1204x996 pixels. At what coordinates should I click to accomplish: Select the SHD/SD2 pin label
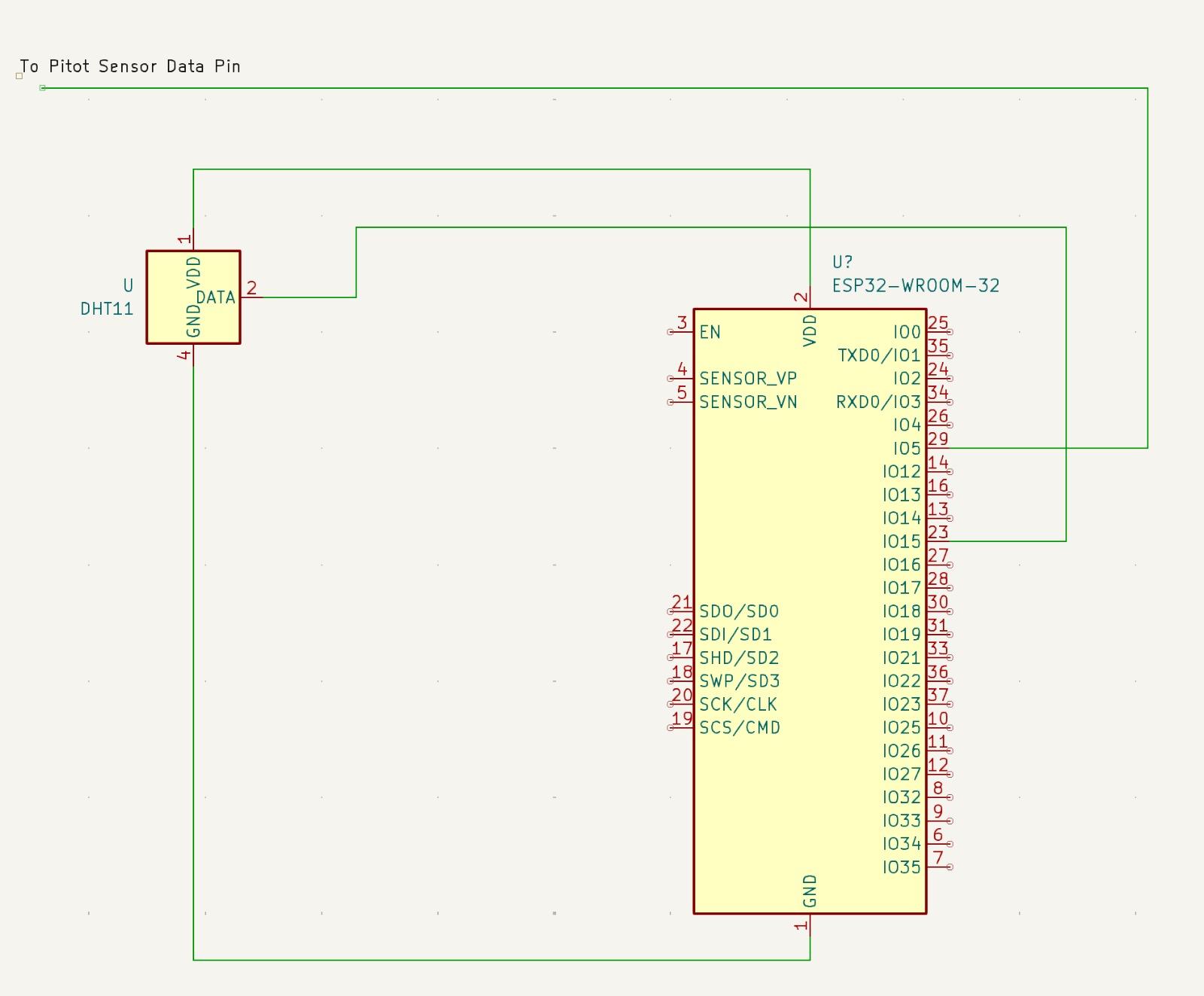point(739,658)
